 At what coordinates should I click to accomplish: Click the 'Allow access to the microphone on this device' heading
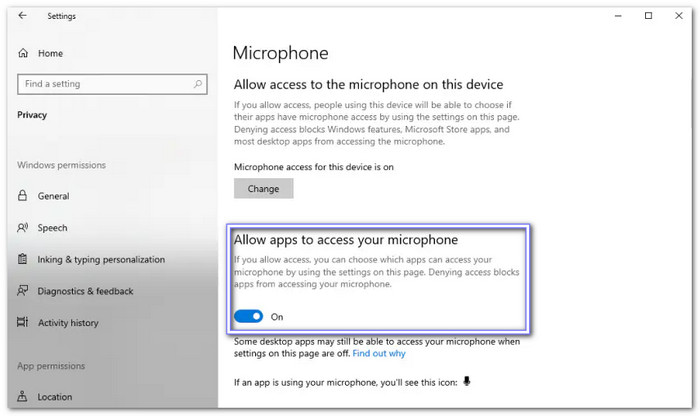click(x=368, y=84)
